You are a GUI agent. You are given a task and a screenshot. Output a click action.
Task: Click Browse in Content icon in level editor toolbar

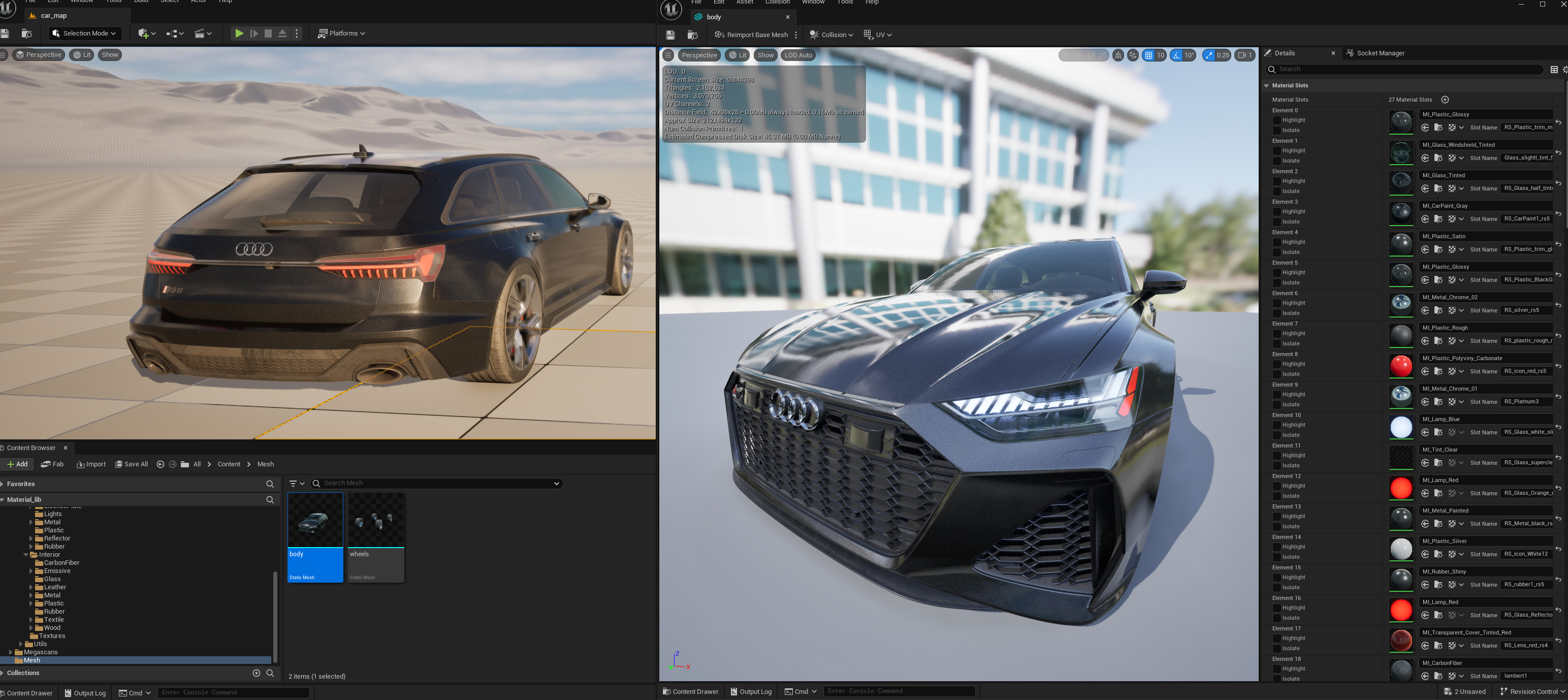pyautogui.click(x=26, y=34)
